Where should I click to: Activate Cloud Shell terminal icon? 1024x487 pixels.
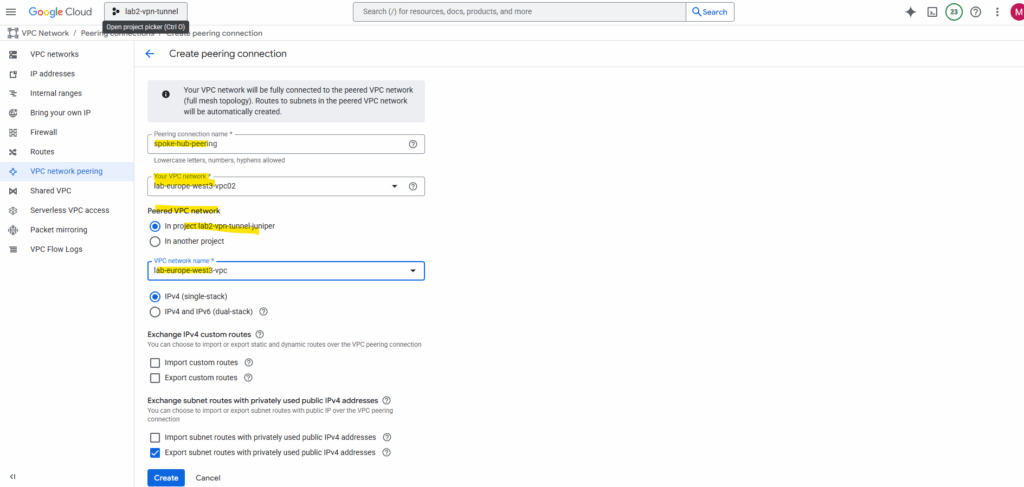click(x=932, y=12)
